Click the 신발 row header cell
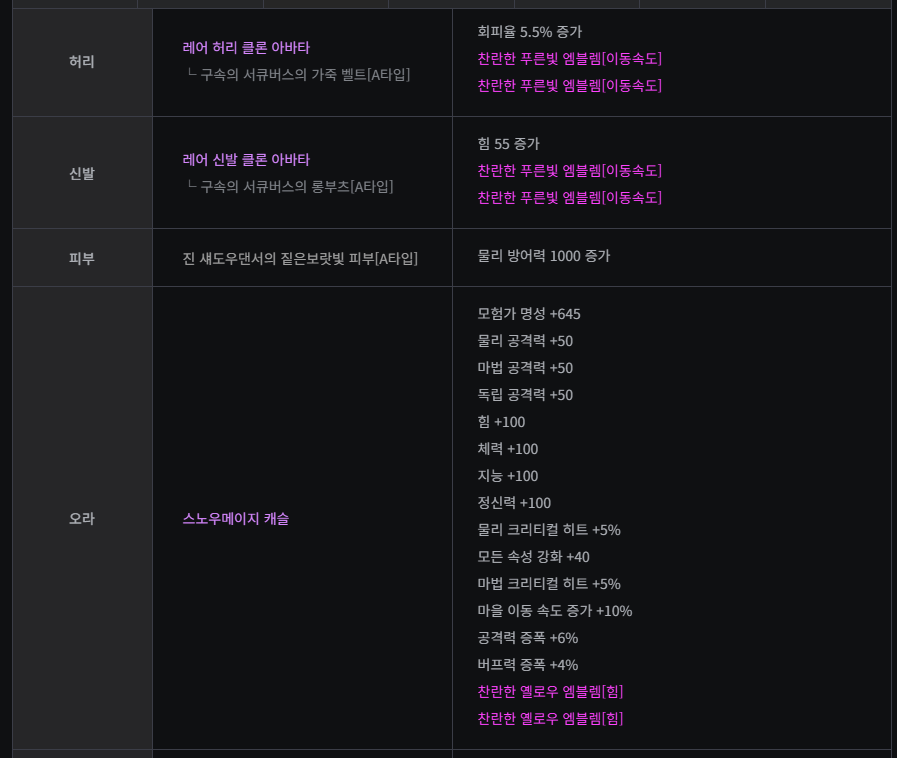 point(82,174)
